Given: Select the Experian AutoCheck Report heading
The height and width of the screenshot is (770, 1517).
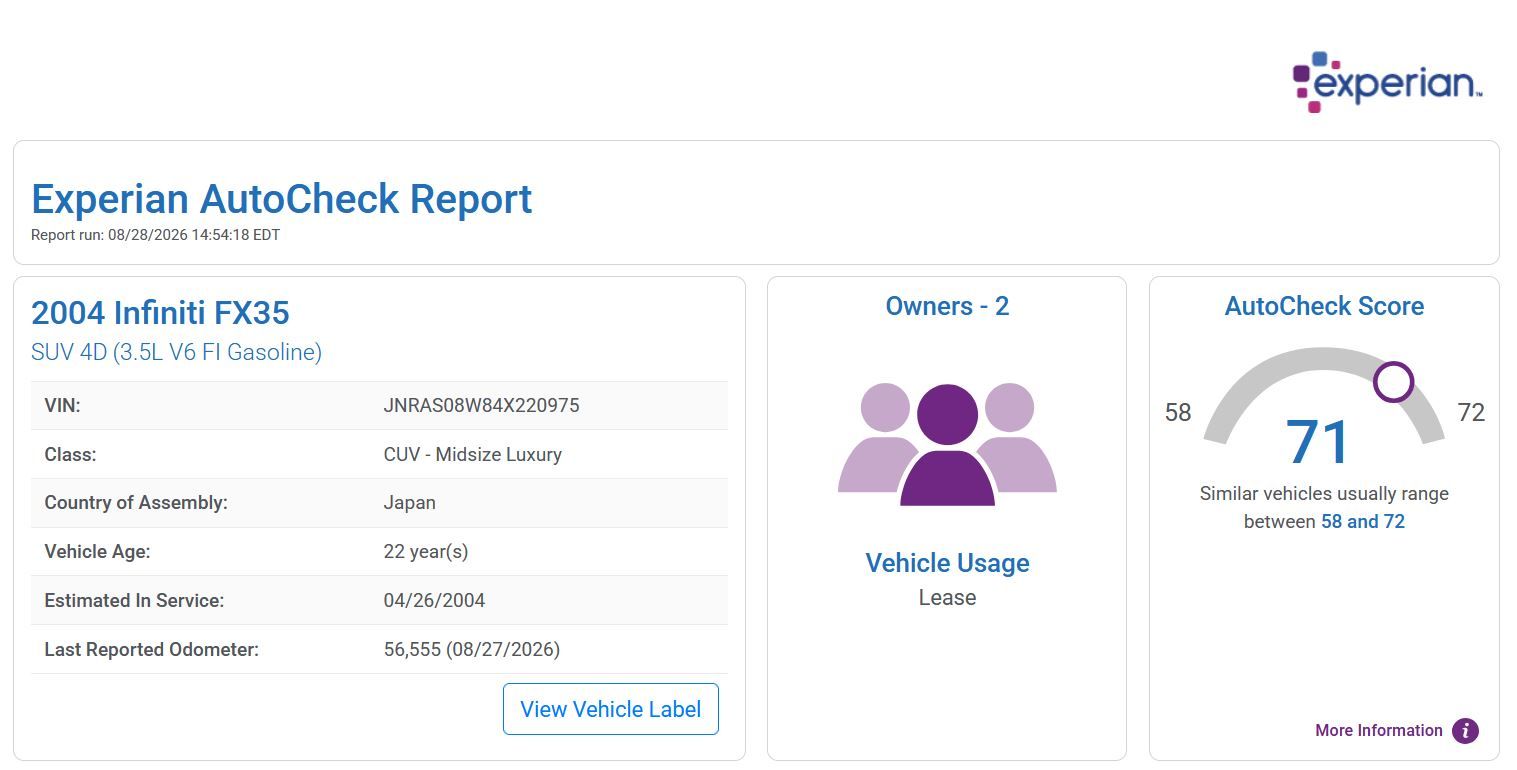Looking at the screenshot, I should point(282,199).
